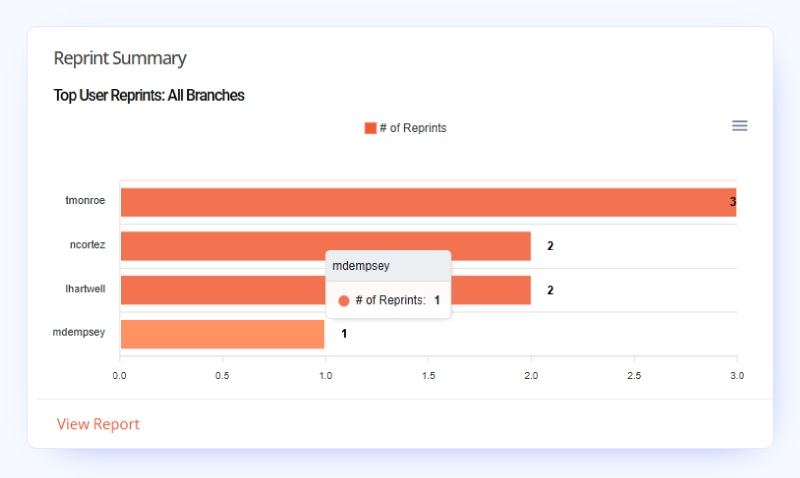800x478 pixels.
Task: Select the lhartwell bar in chart
Action: pos(326,290)
